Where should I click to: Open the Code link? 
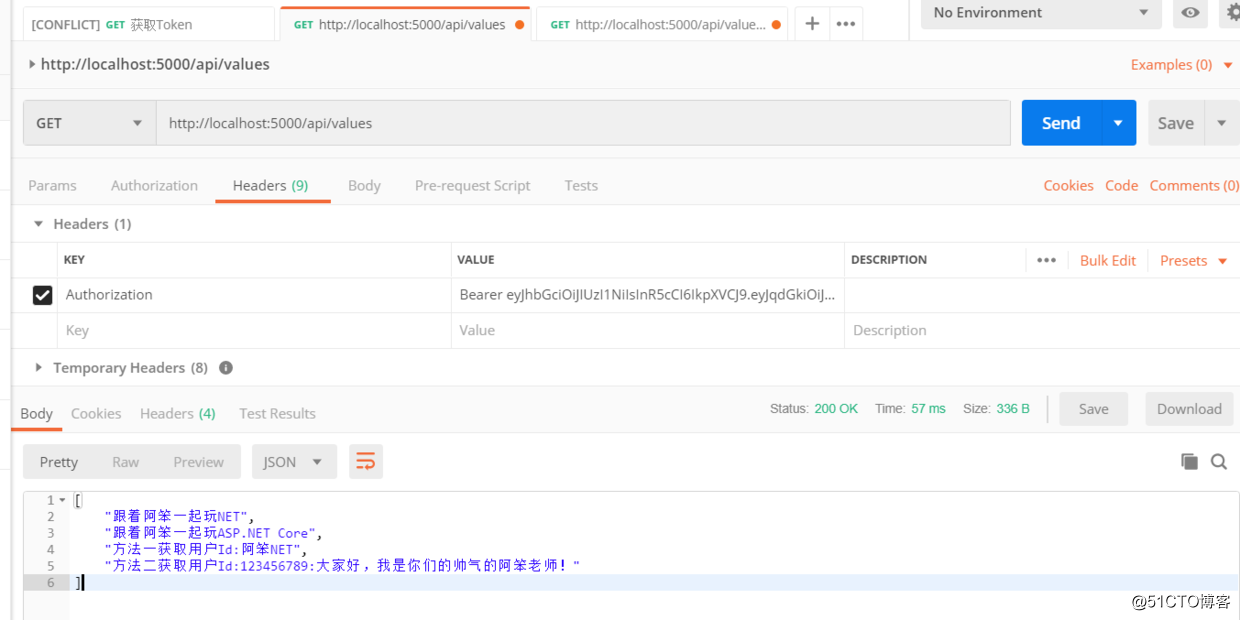(x=1121, y=185)
